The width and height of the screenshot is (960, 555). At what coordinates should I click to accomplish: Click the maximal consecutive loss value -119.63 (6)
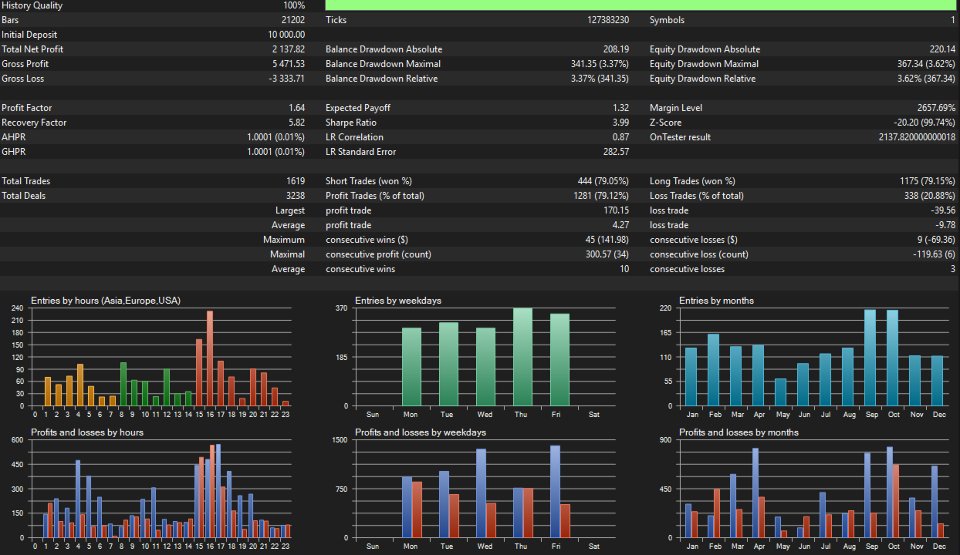click(x=934, y=255)
